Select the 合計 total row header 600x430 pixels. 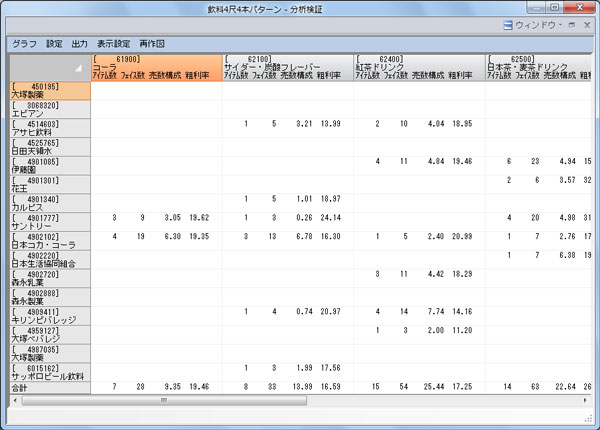(x=50, y=388)
